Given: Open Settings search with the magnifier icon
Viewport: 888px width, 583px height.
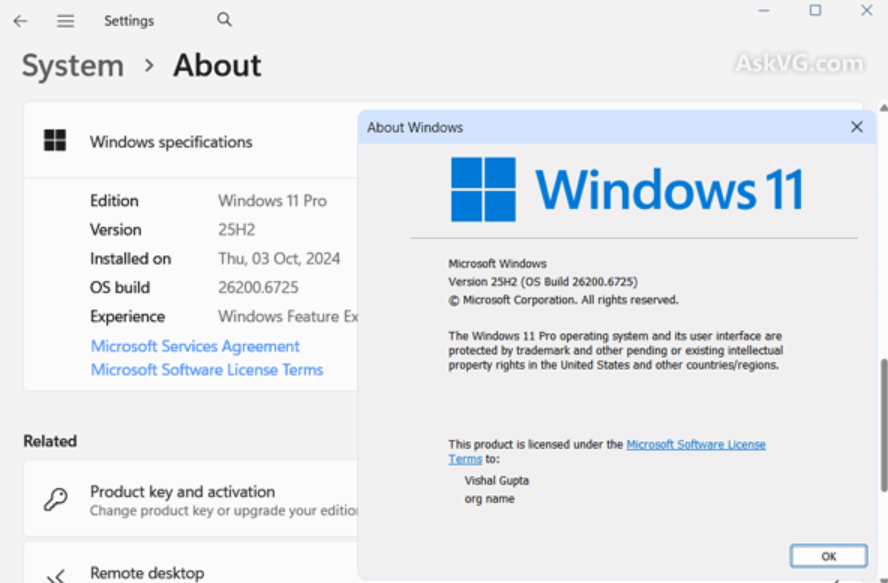Looking at the screenshot, I should [224, 19].
